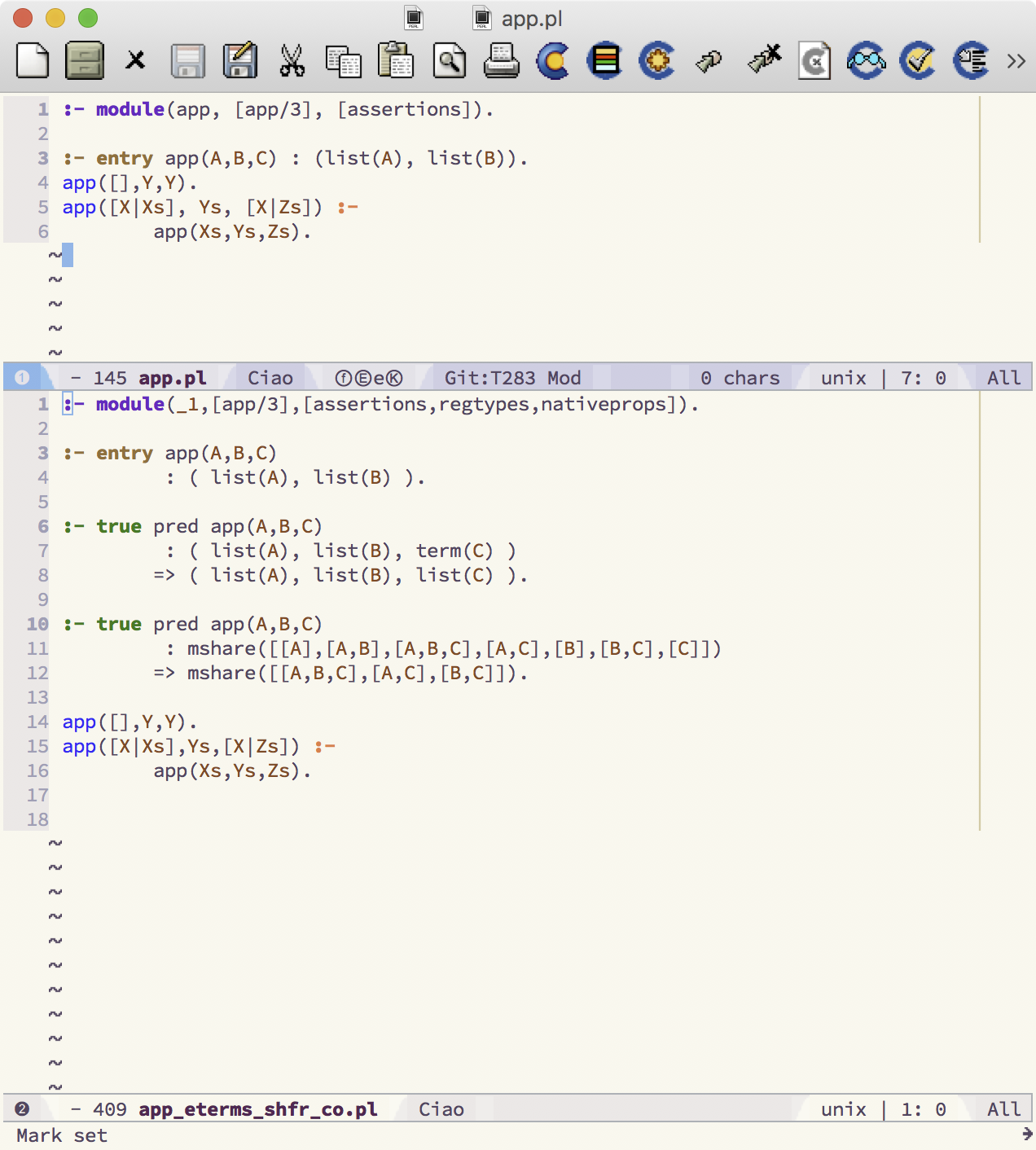The height and width of the screenshot is (1150, 1036).
Task: Click the Save buffer floppy disk icon
Action: pyautogui.click(x=187, y=61)
